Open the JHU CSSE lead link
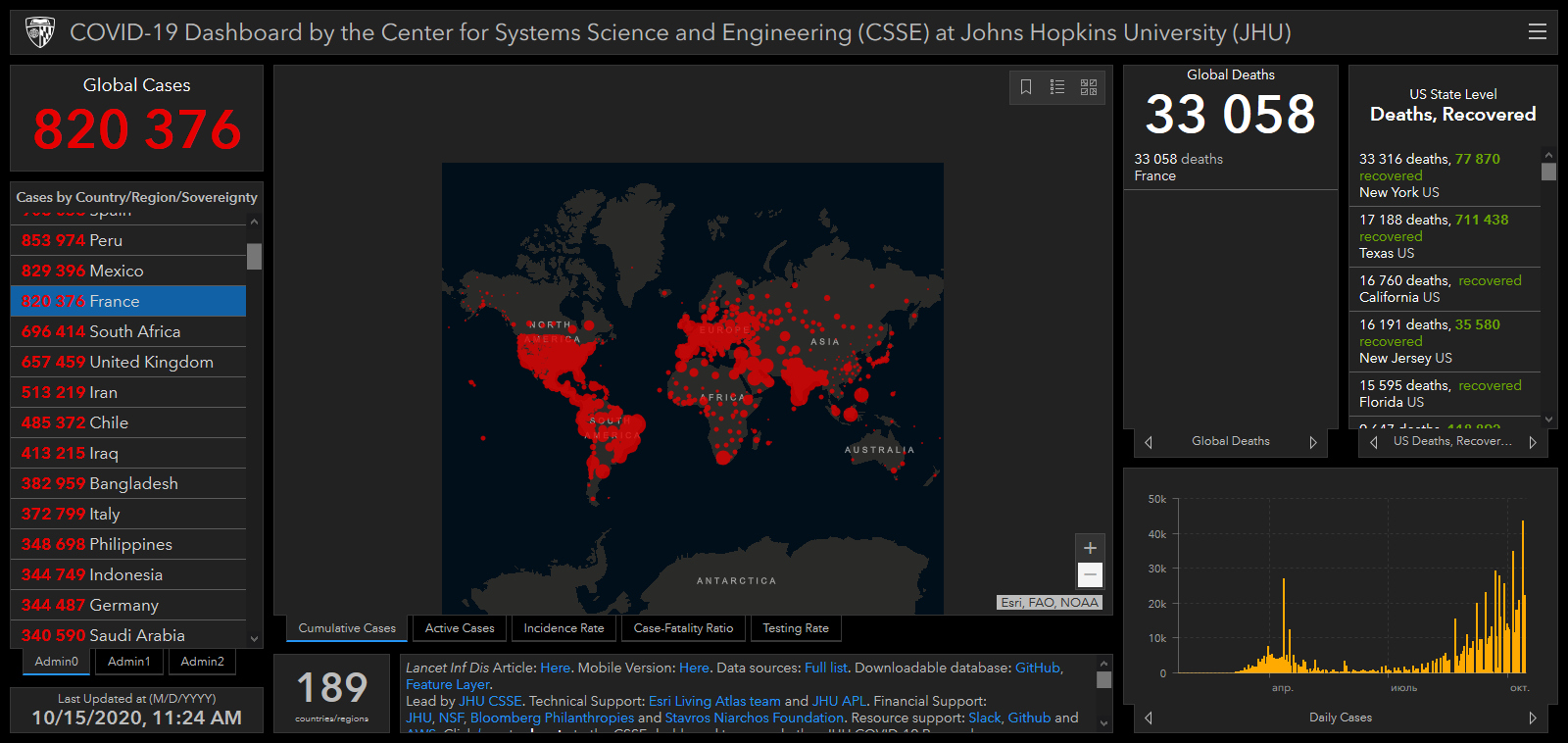Image resolution: width=1568 pixels, height=743 pixels. (490, 701)
